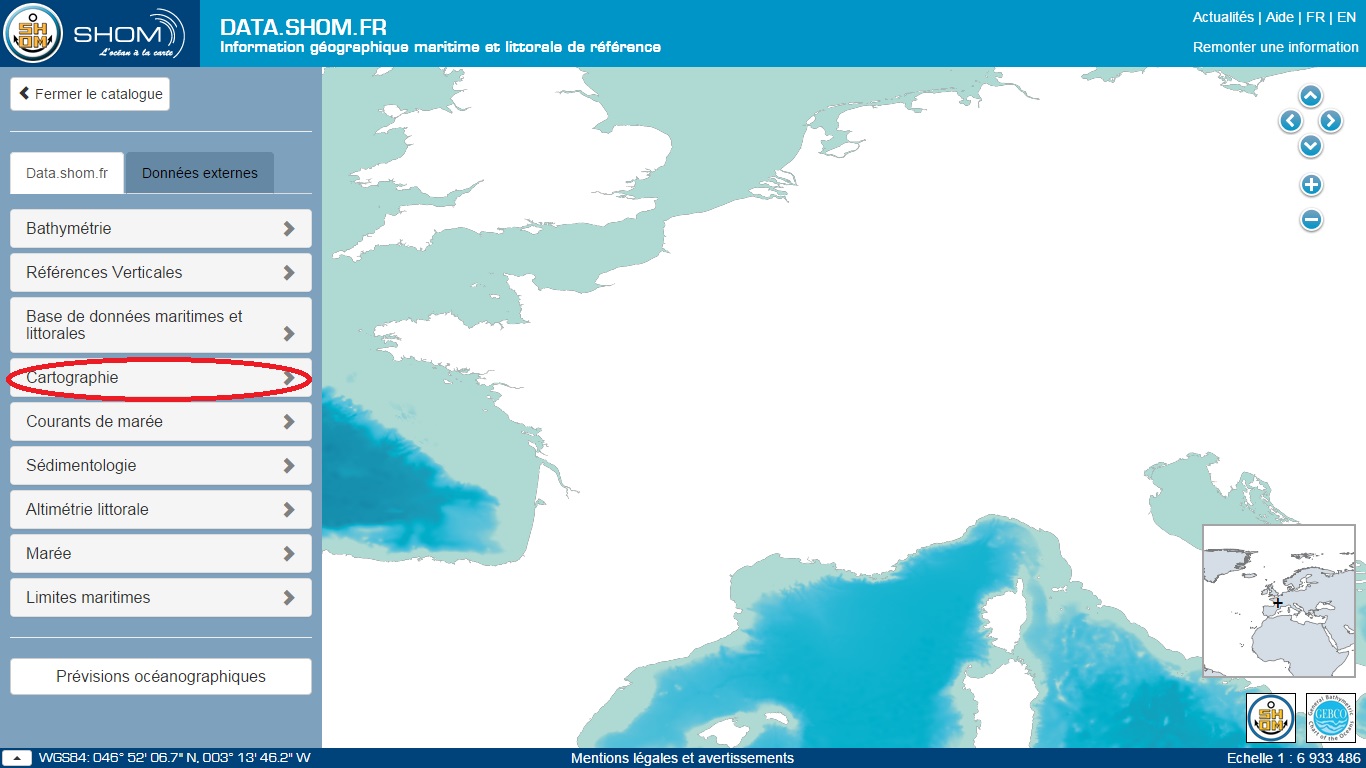
Task: Click the overview minimap thumbnail
Action: 1278,601
